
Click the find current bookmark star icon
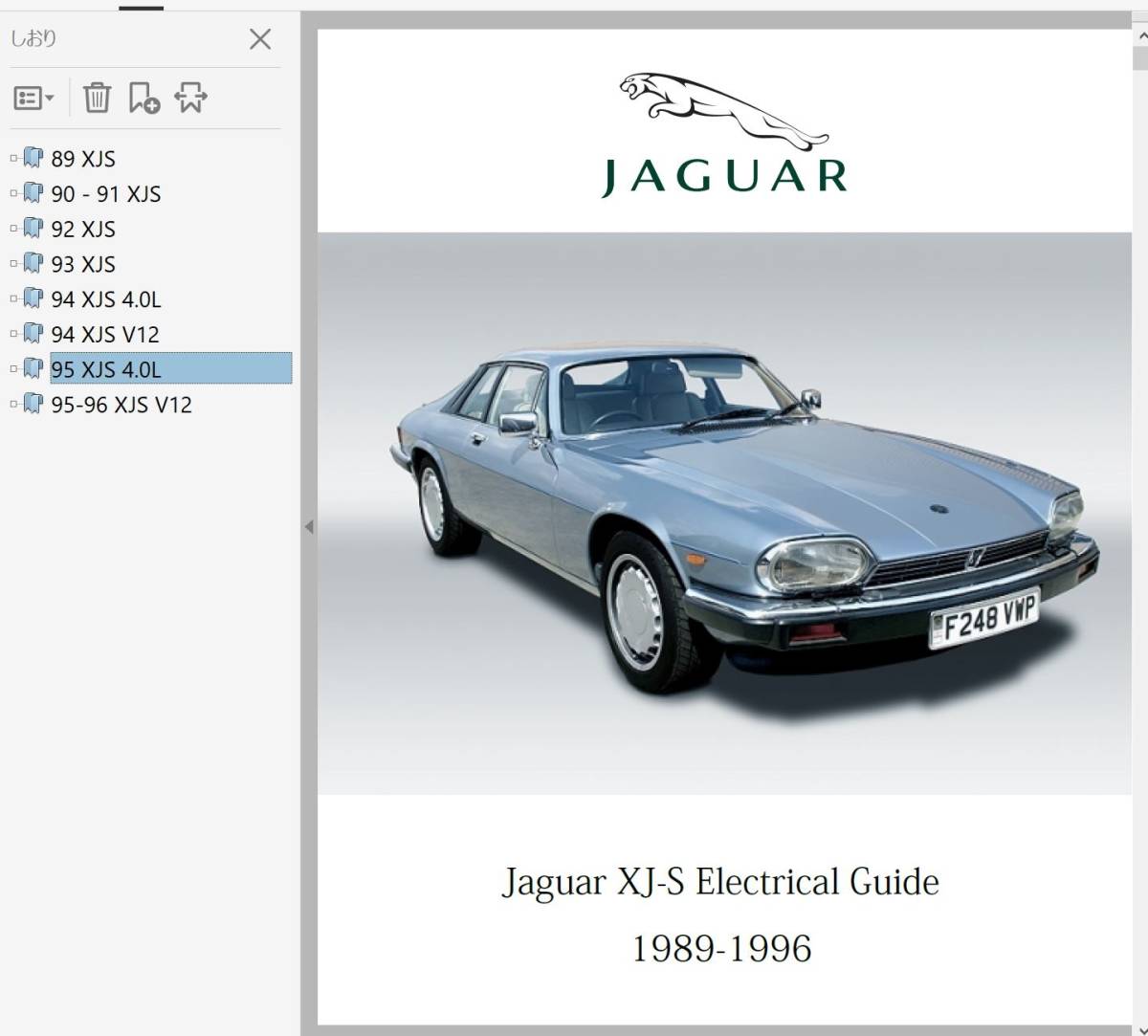(190, 98)
